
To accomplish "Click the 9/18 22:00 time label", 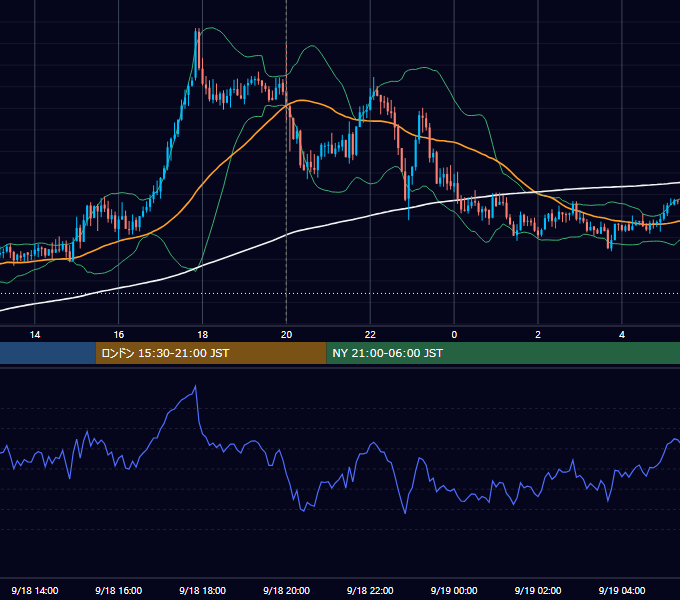I will click(x=370, y=590).
